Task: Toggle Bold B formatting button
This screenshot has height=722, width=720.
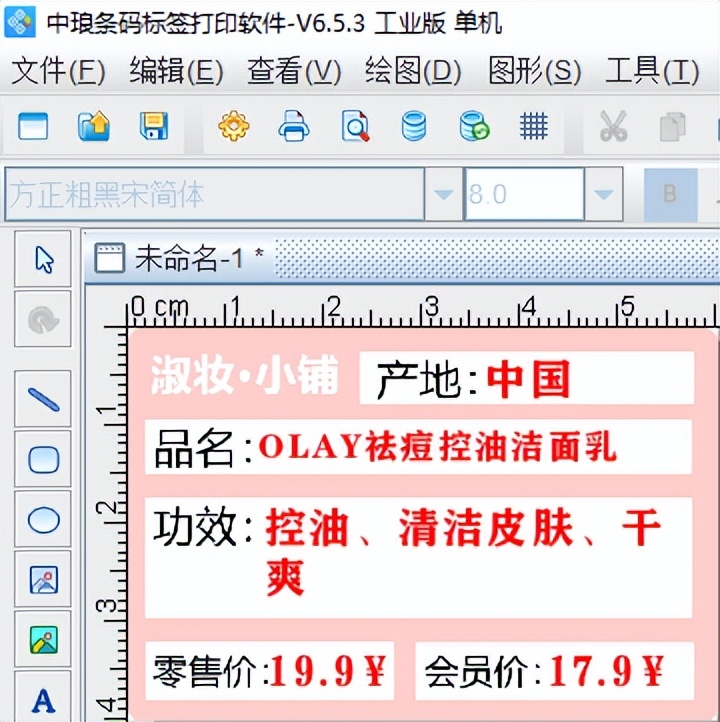Action: (x=670, y=194)
